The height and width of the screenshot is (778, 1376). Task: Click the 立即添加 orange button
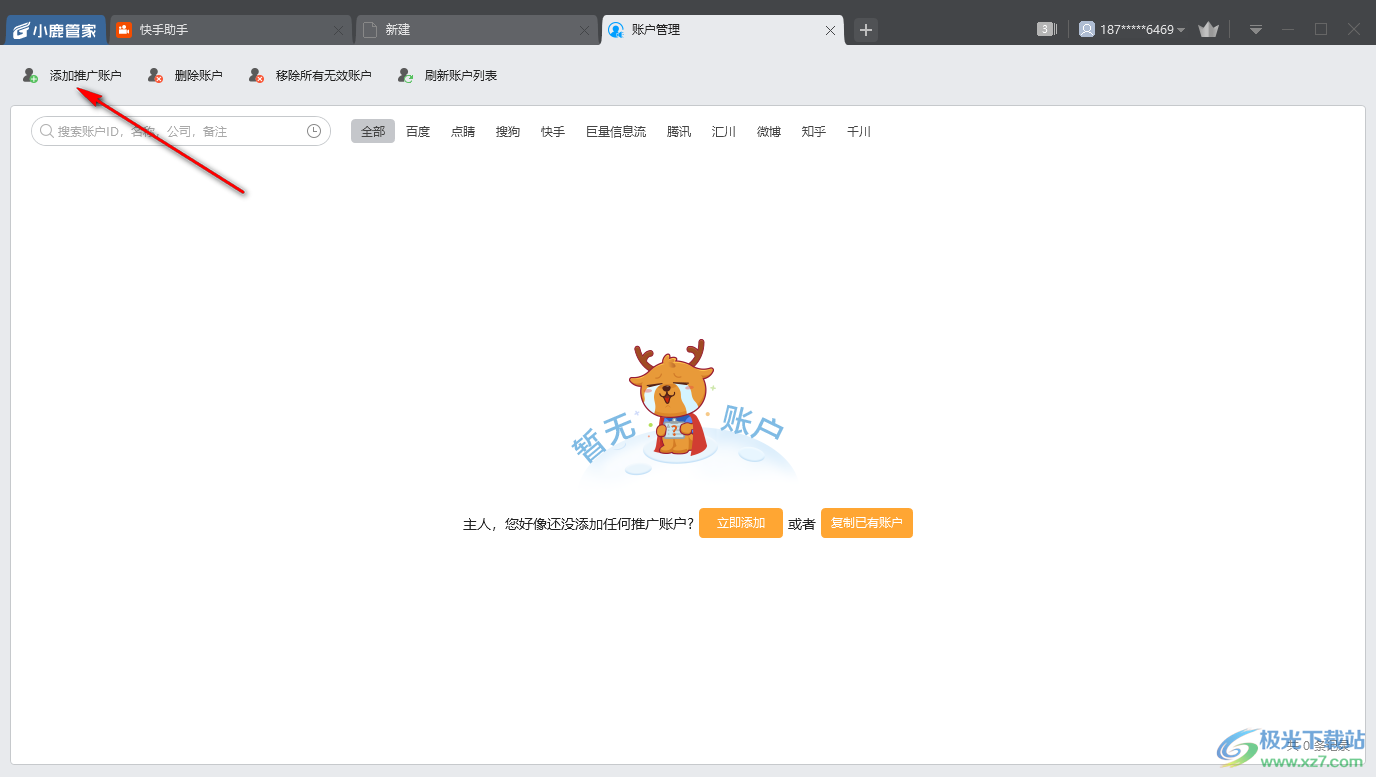point(741,523)
